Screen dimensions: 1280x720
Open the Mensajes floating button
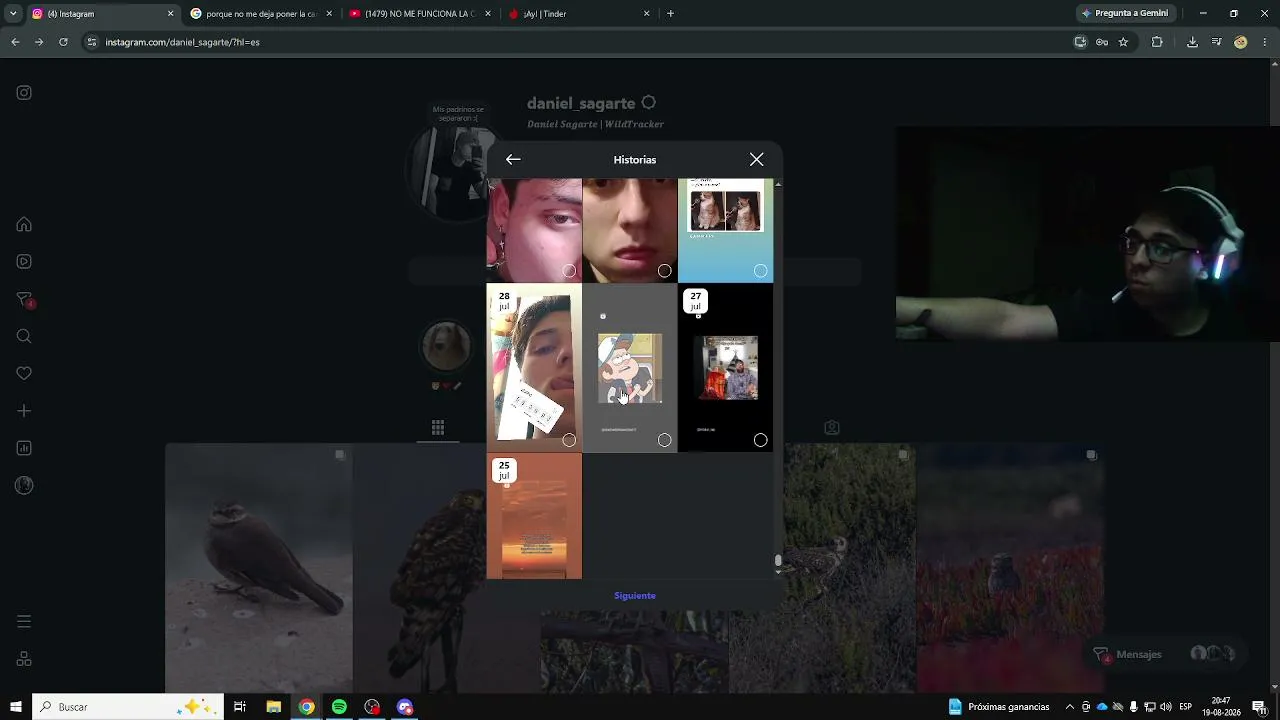click(x=1165, y=654)
